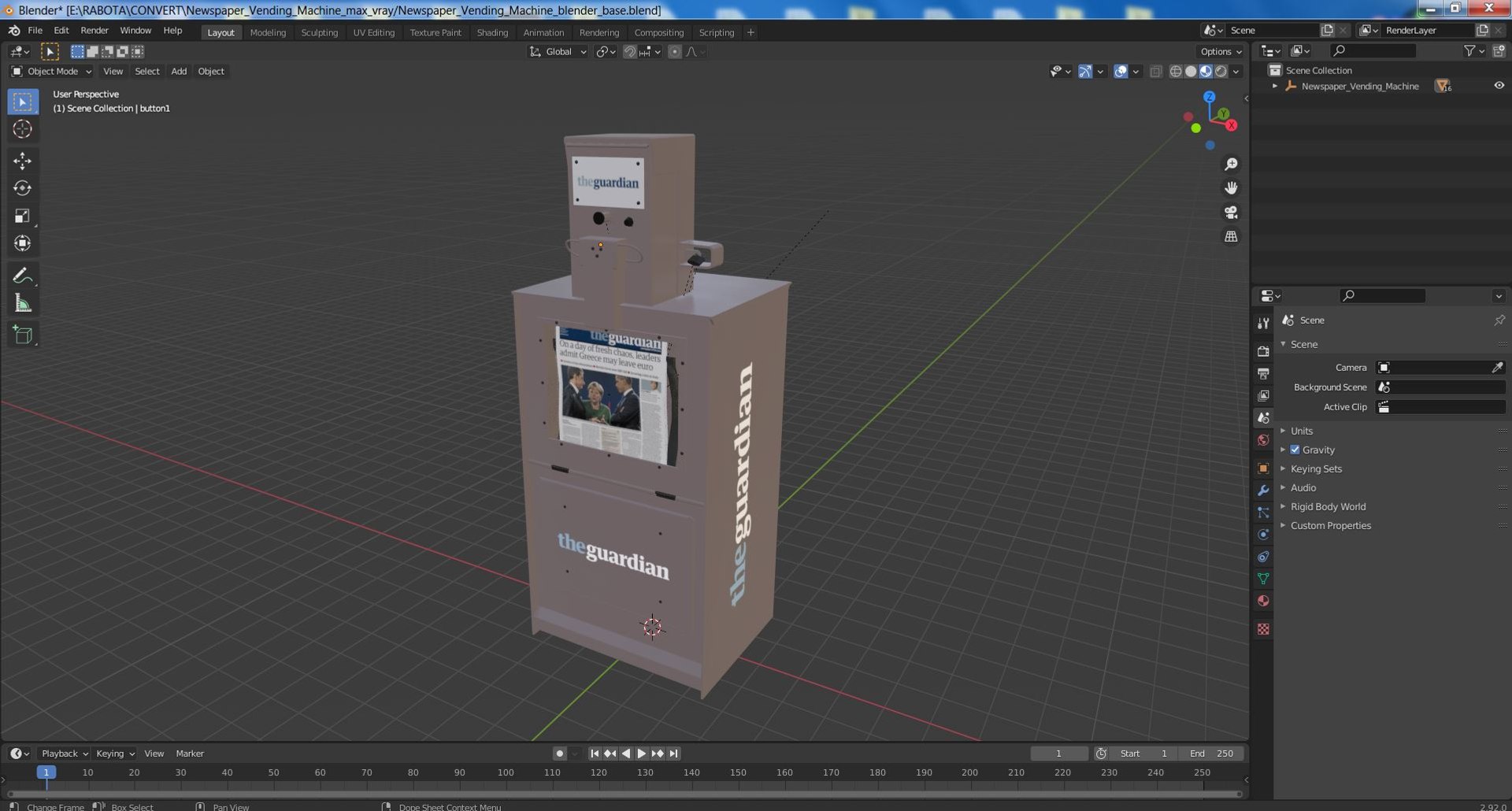Open the Scripting workspace tab
The width and height of the screenshot is (1512, 811).
click(x=716, y=32)
